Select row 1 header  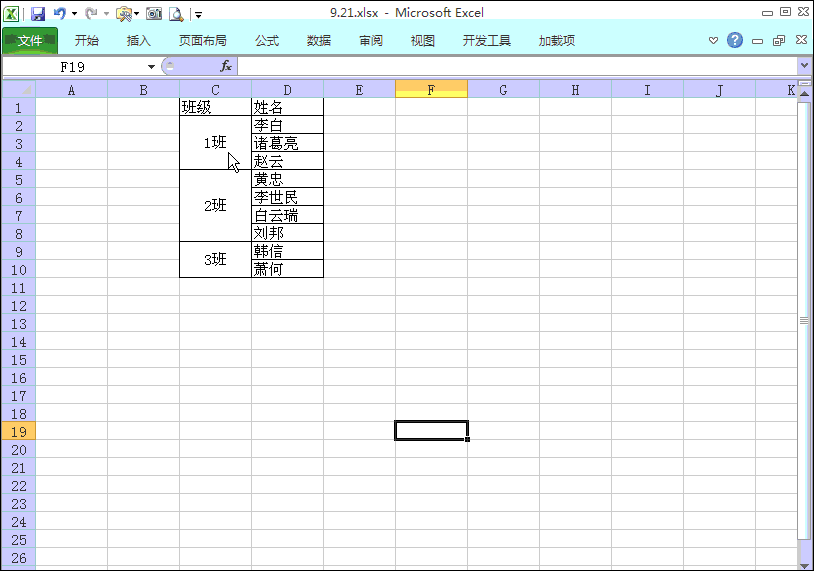[19, 107]
